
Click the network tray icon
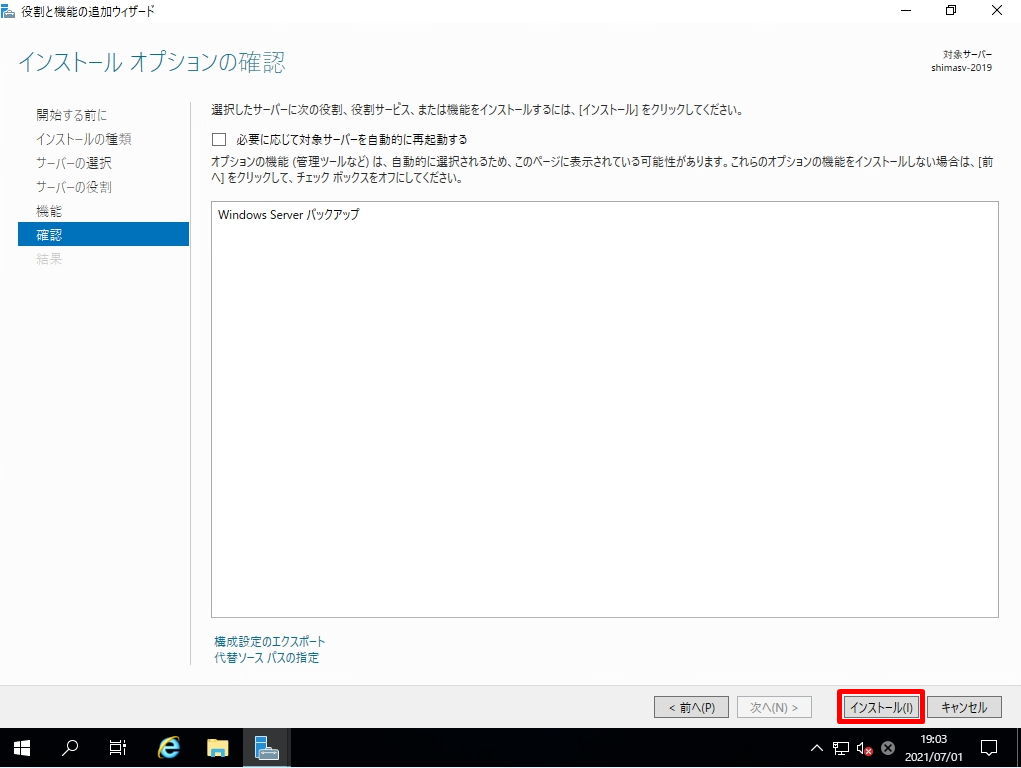[x=841, y=748]
